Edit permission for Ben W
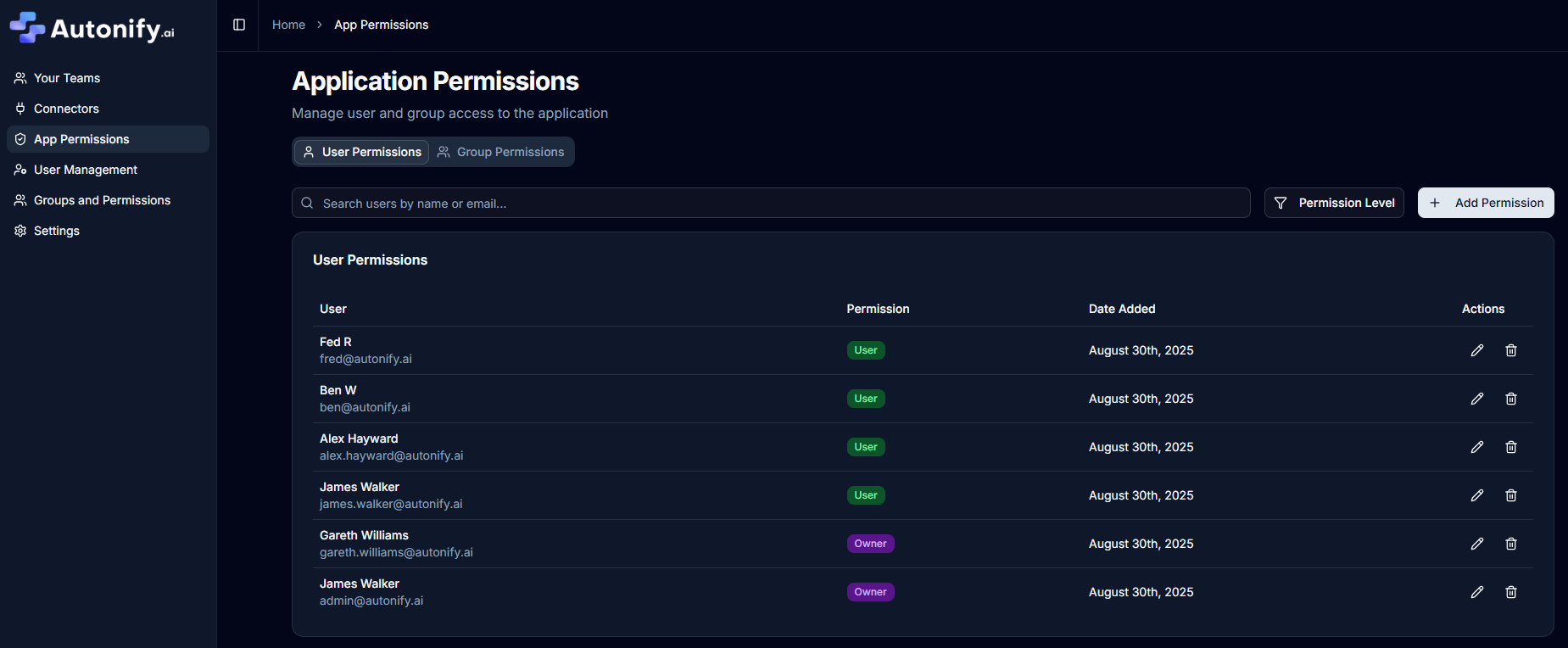 pos(1477,399)
